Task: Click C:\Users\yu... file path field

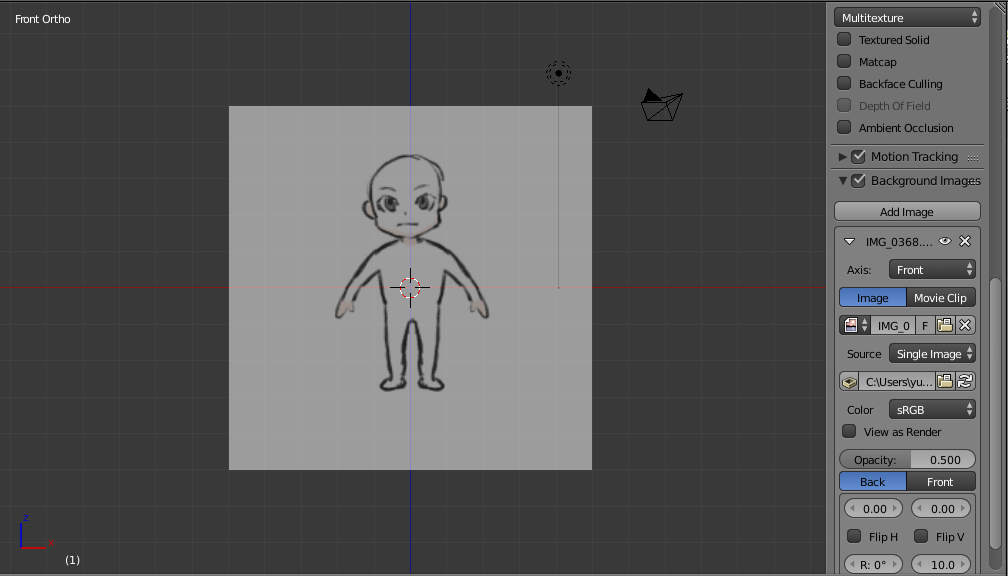Action: tap(897, 382)
